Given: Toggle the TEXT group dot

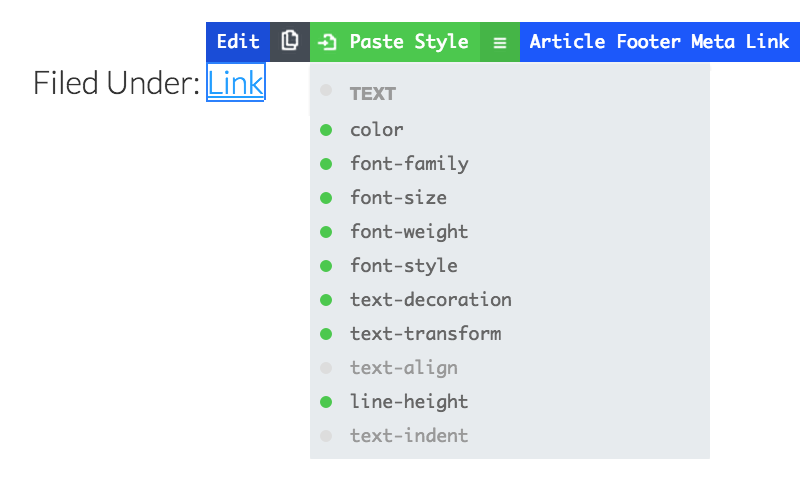Looking at the screenshot, I should [326, 90].
